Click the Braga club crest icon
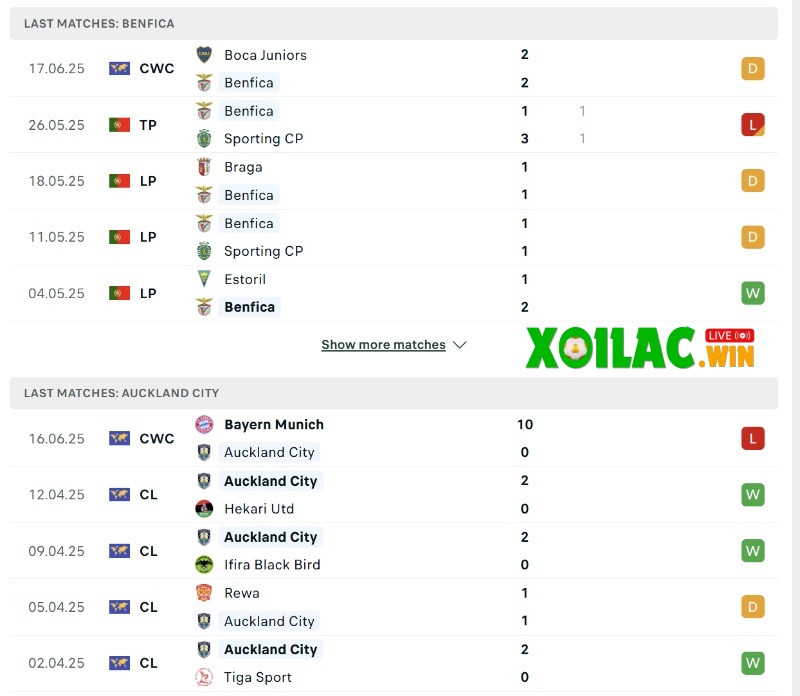The image size is (800, 696). tap(204, 167)
